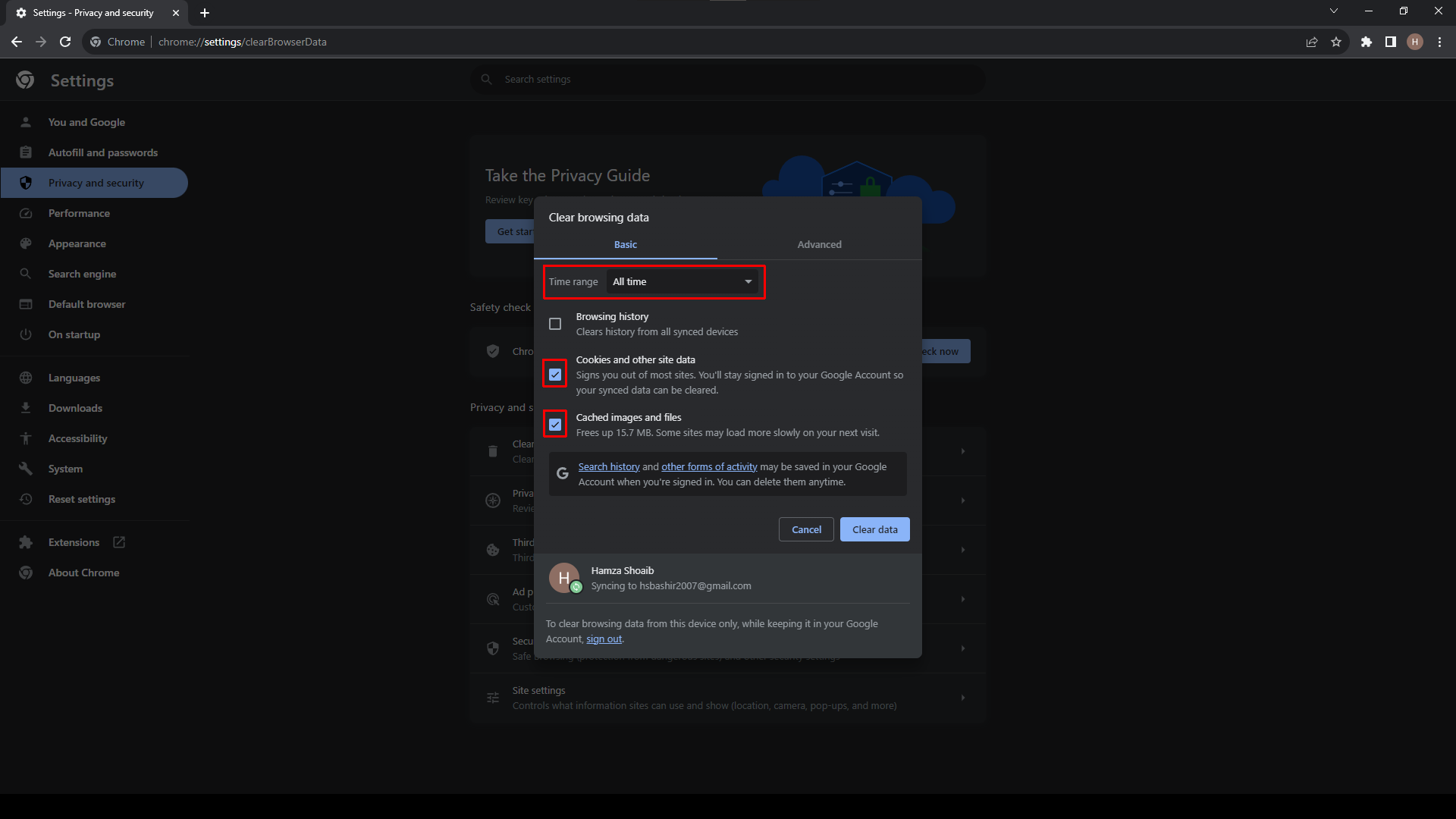
Task: Check the Browsing history checkbox
Action: [555, 324]
